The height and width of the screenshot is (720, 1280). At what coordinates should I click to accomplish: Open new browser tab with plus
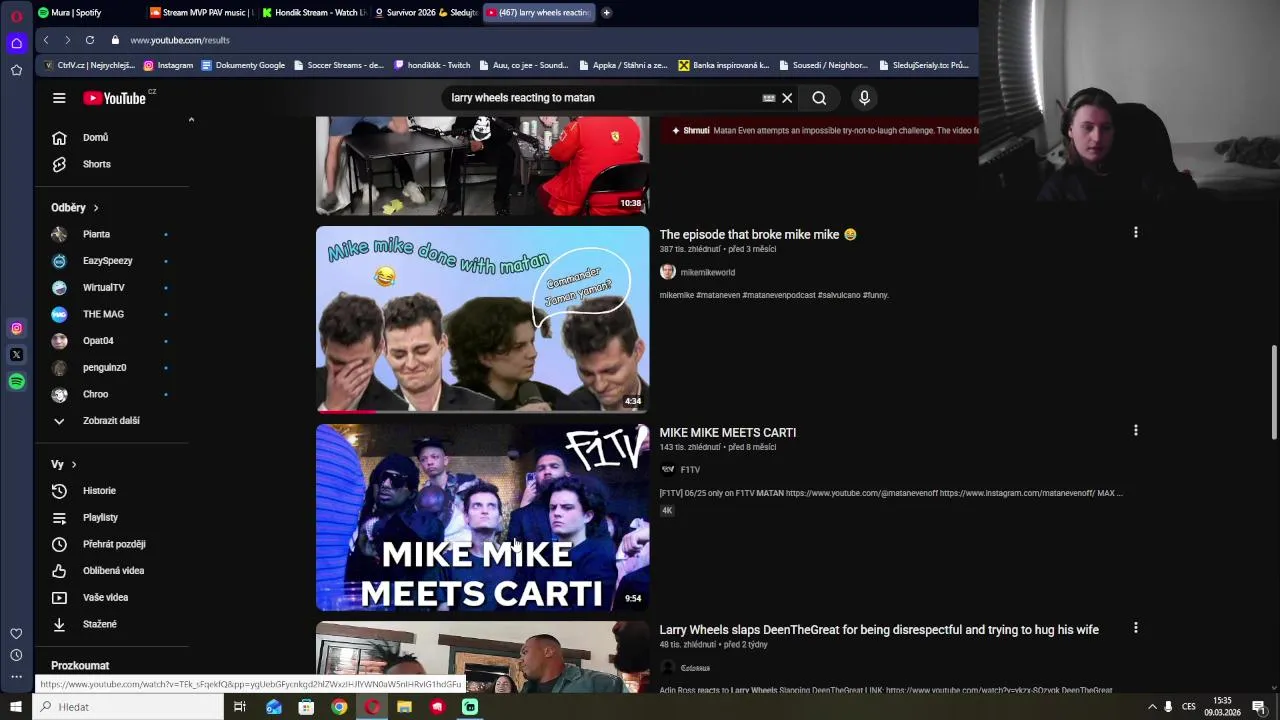coord(606,13)
